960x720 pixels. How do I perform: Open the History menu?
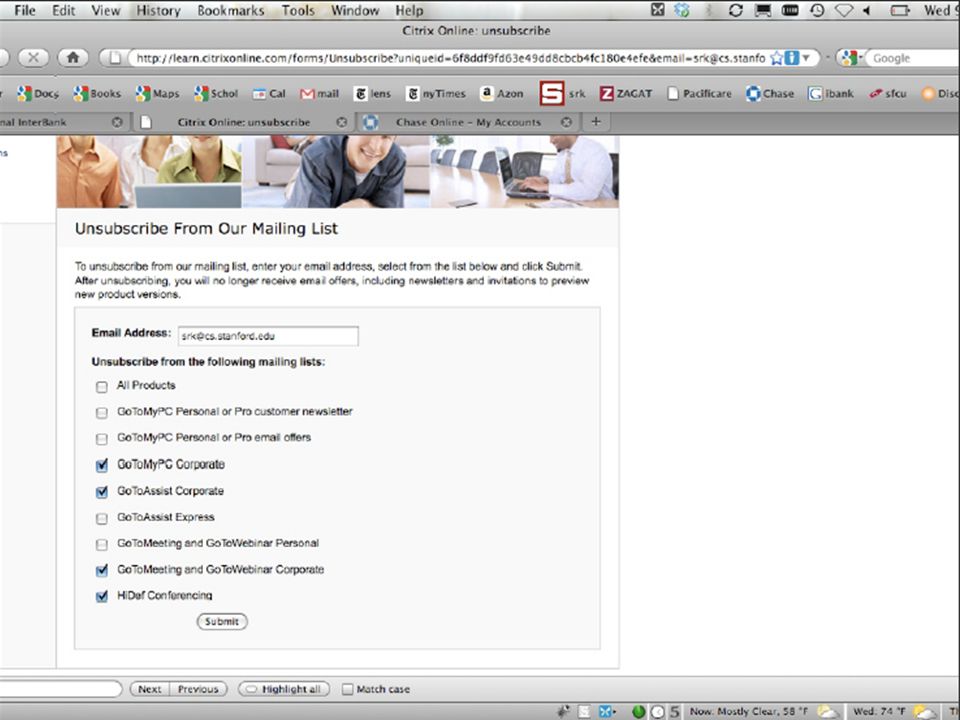coord(158,10)
